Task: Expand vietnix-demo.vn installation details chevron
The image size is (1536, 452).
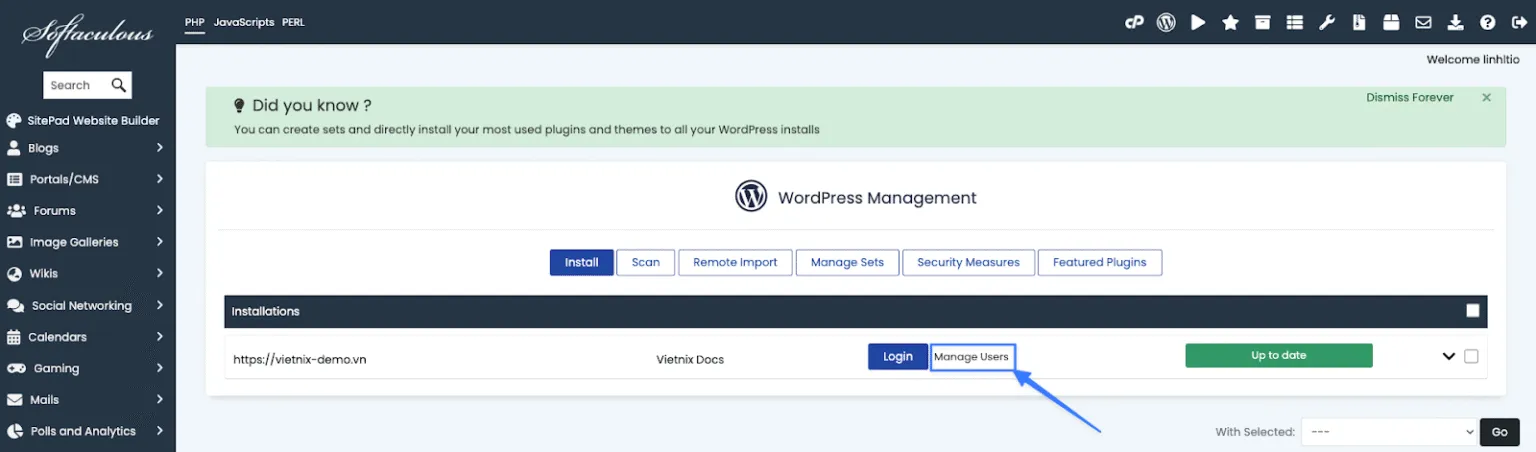Action: 1448,356
